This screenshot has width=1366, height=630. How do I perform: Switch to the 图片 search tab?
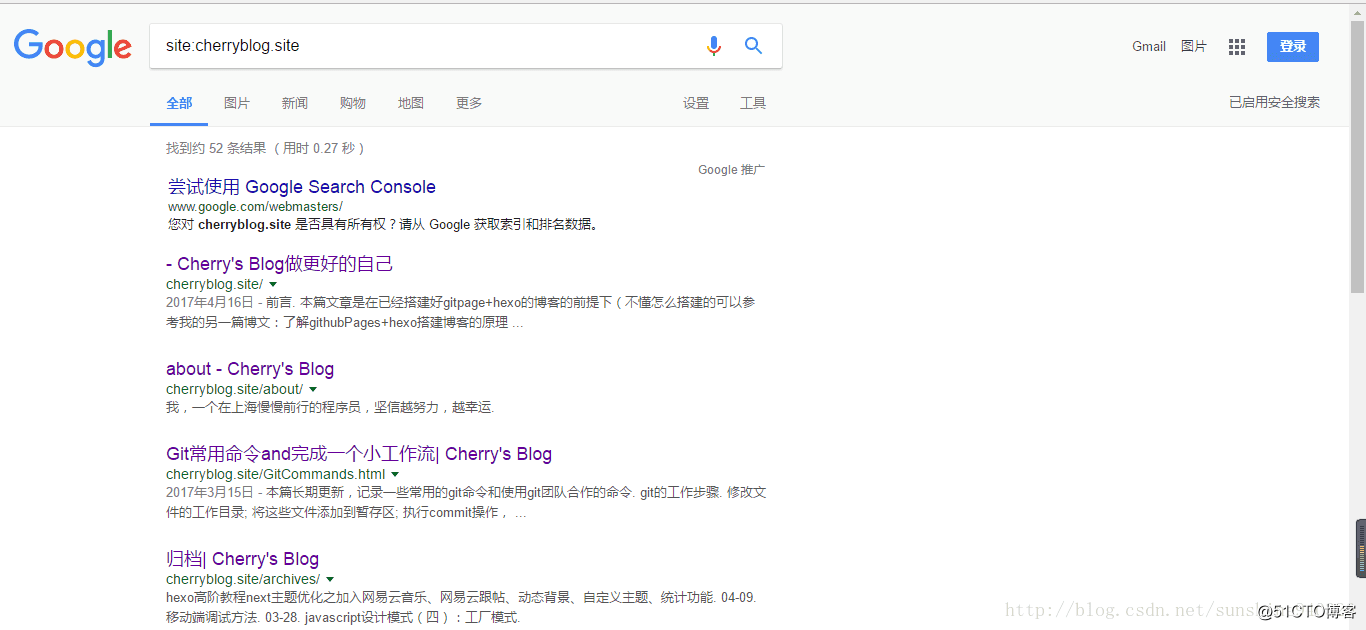click(237, 103)
